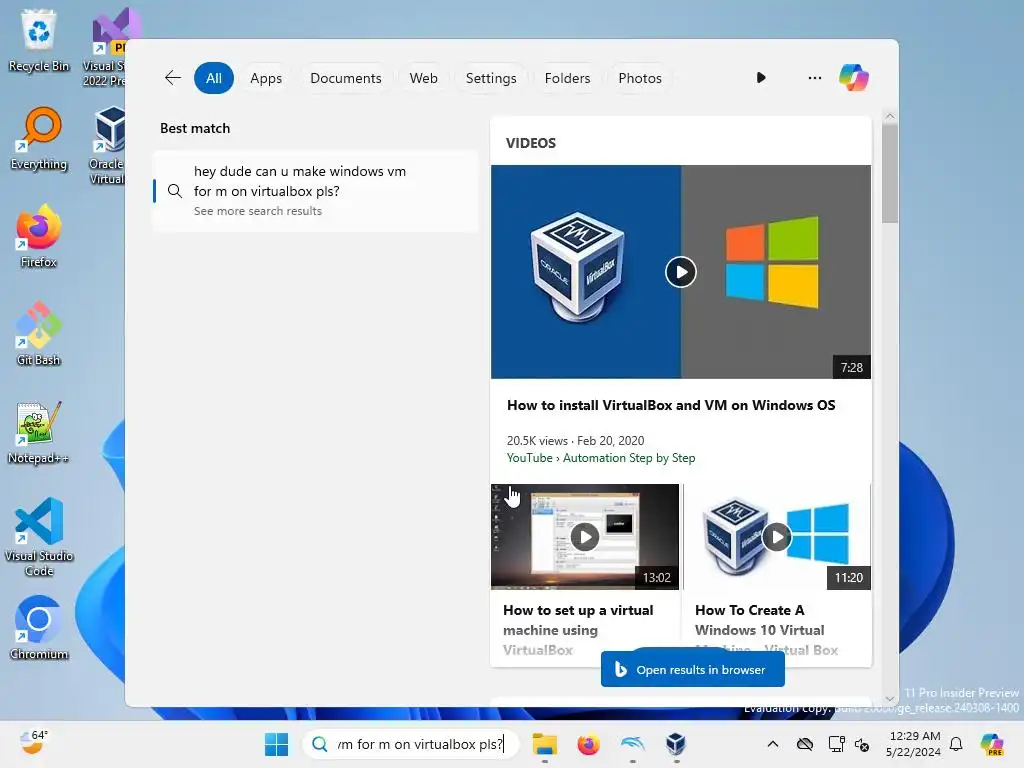Click the scrollbar up arrow
This screenshot has height=768, width=1024.
click(889, 116)
